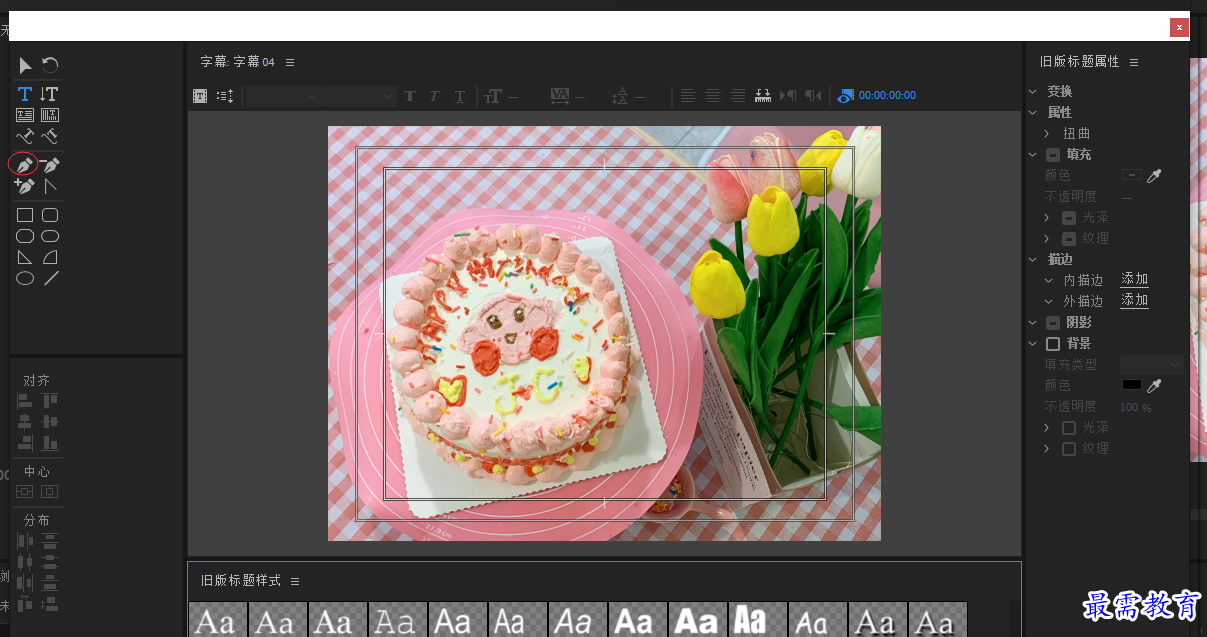The width and height of the screenshot is (1207, 637).
Task: Open the 填充类型 (Fill Type) dropdown
Action: click(1151, 364)
